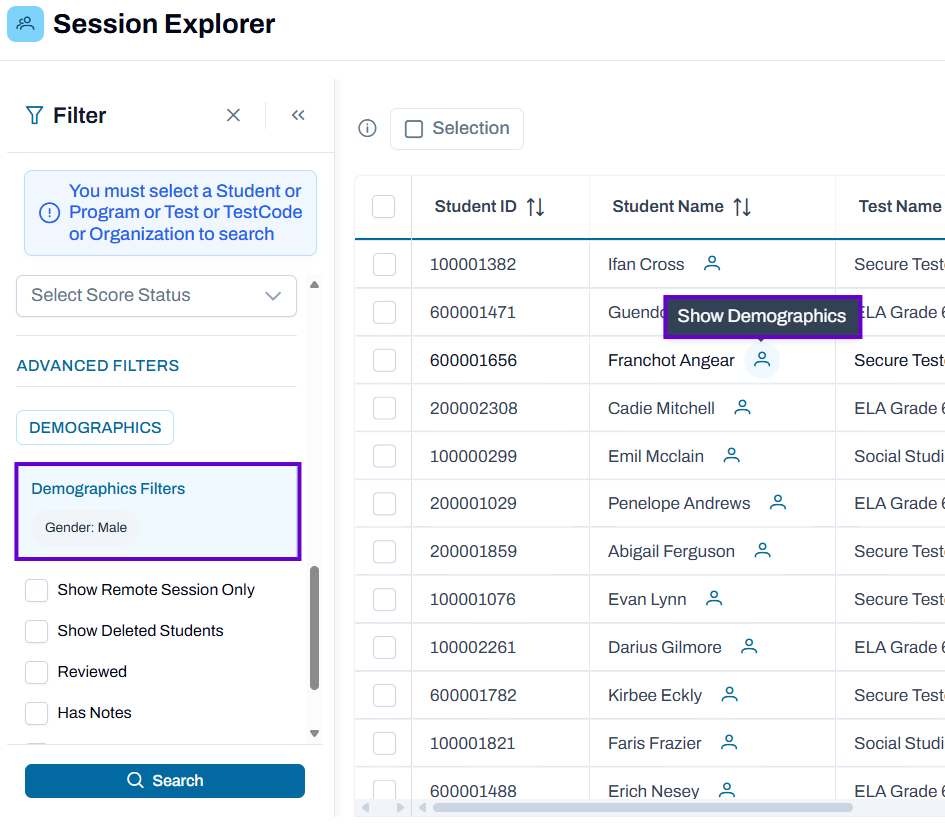This screenshot has width=945, height=824.
Task: Click Student ID 100000299 cell
Action: click(x=473, y=456)
